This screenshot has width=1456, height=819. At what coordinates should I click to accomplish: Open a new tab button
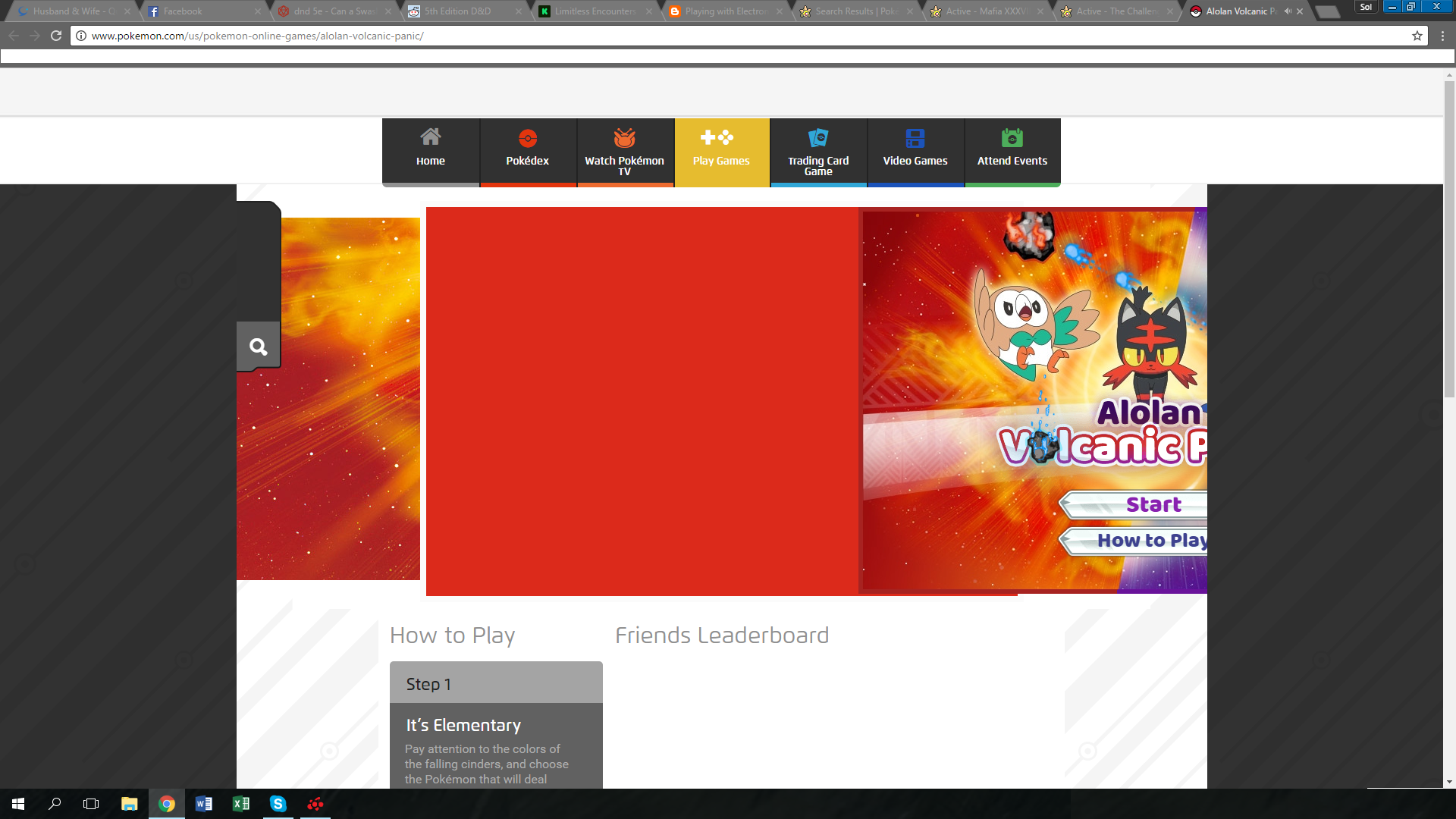pyautogui.click(x=1328, y=12)
